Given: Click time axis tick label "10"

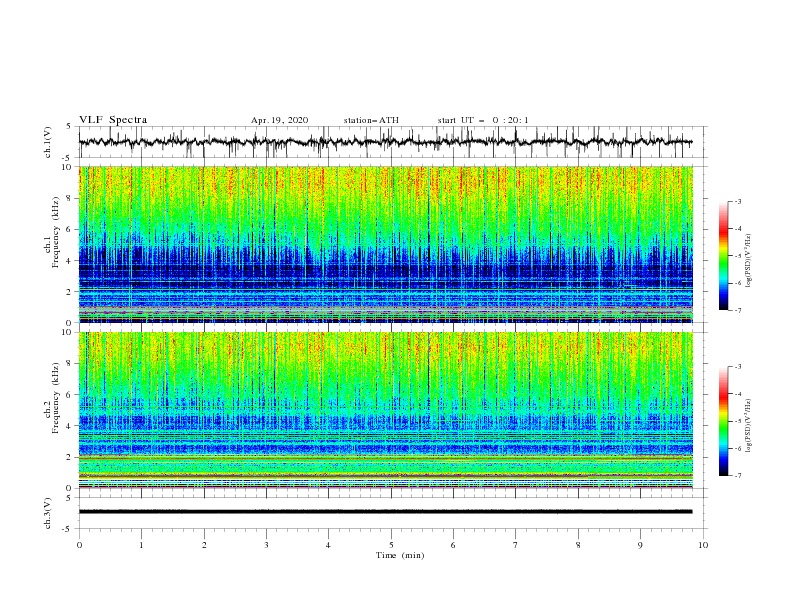Looking at the screenshot, I should [x=703, y=545].
